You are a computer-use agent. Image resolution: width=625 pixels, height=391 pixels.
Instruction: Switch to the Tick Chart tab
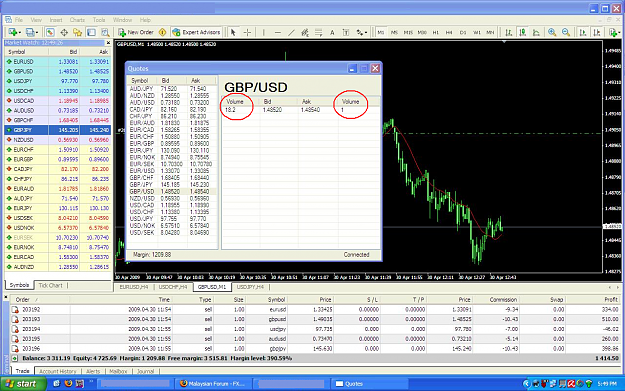click(x=50, y=285)
